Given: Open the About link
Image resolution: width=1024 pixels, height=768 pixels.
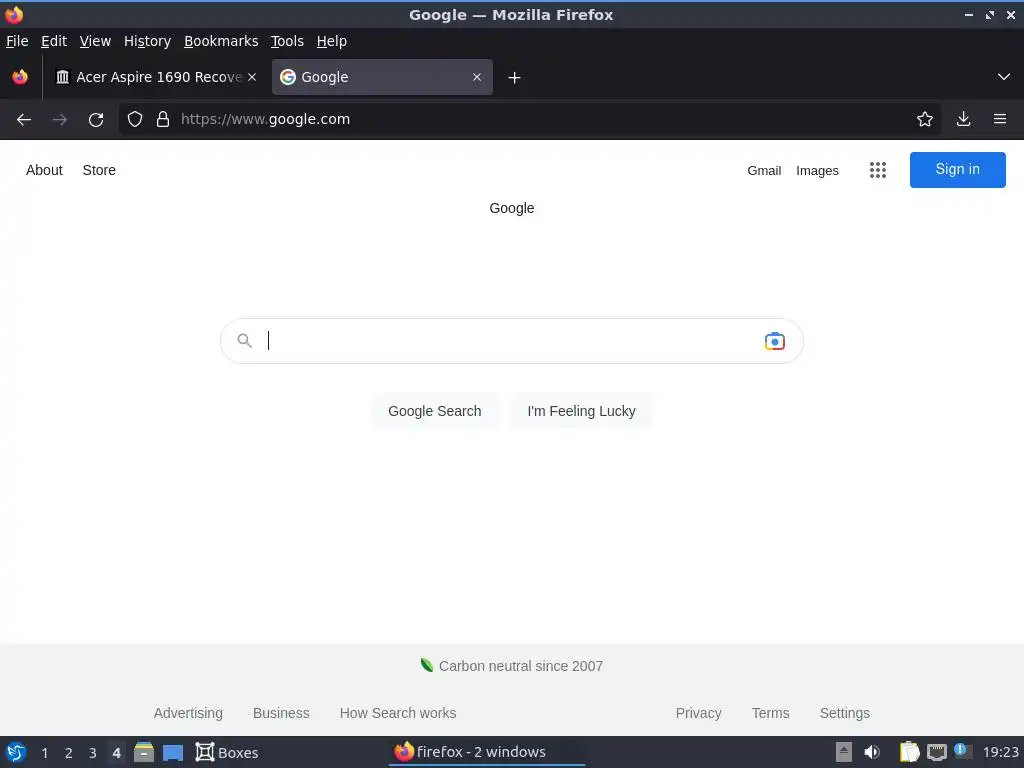Looking at the screenshot, I should pos(44,170).
